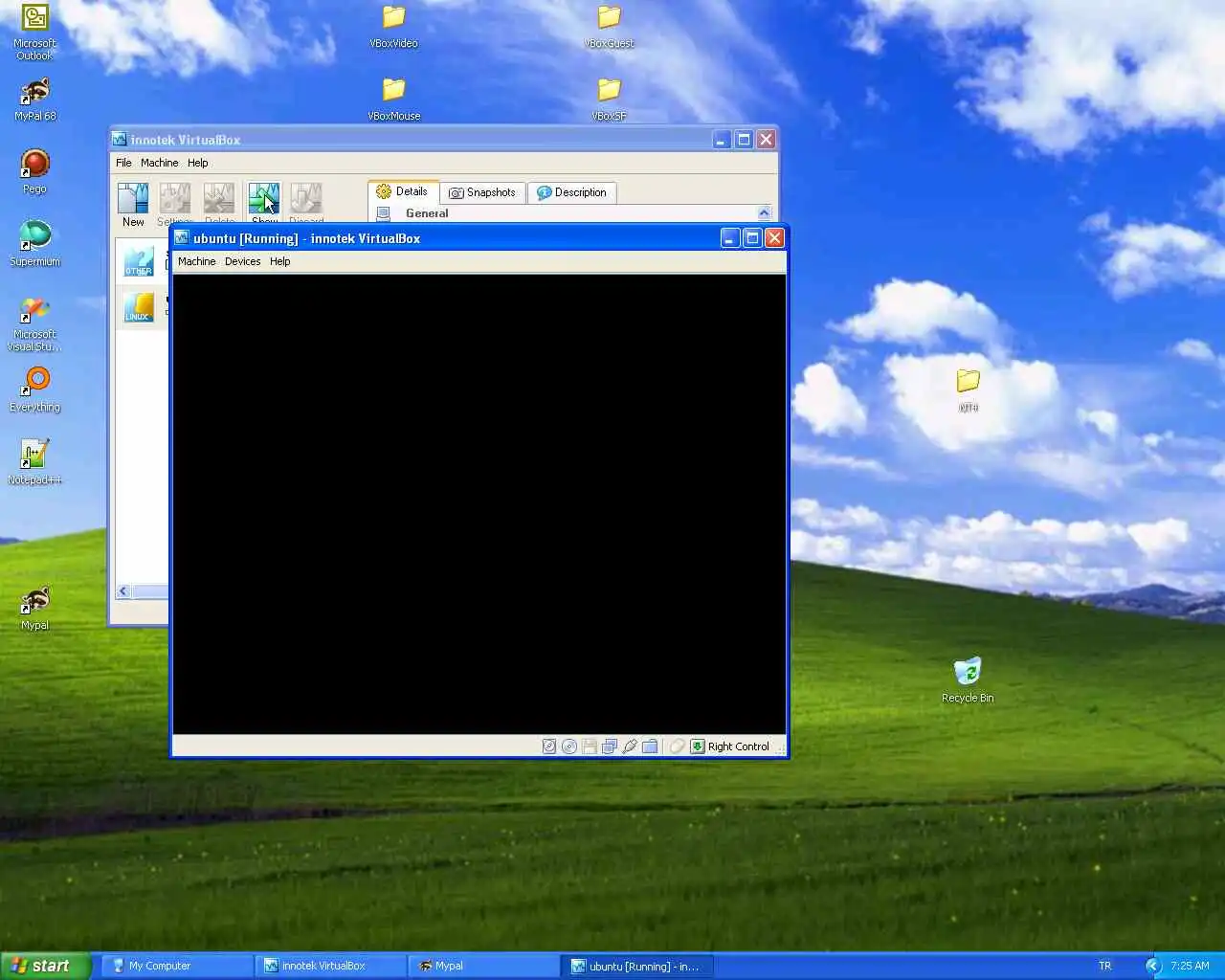Close the innotek VirtualBox manager window
The width and height of the screenshot is (1225, 980).
(766, 140)
